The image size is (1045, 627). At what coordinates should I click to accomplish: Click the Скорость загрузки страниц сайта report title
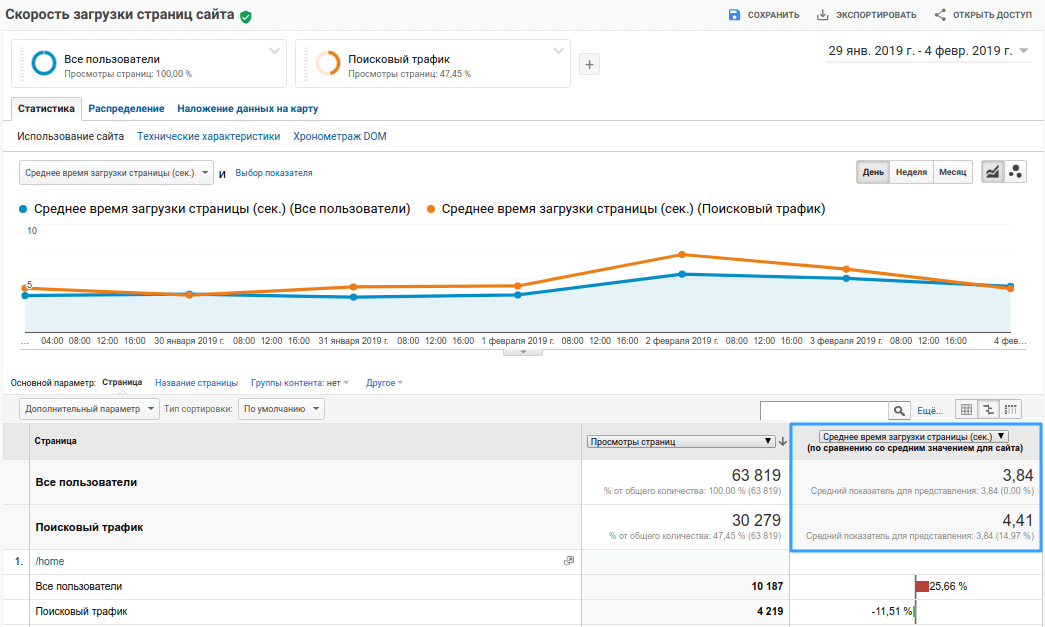click(x=120, y=15)
